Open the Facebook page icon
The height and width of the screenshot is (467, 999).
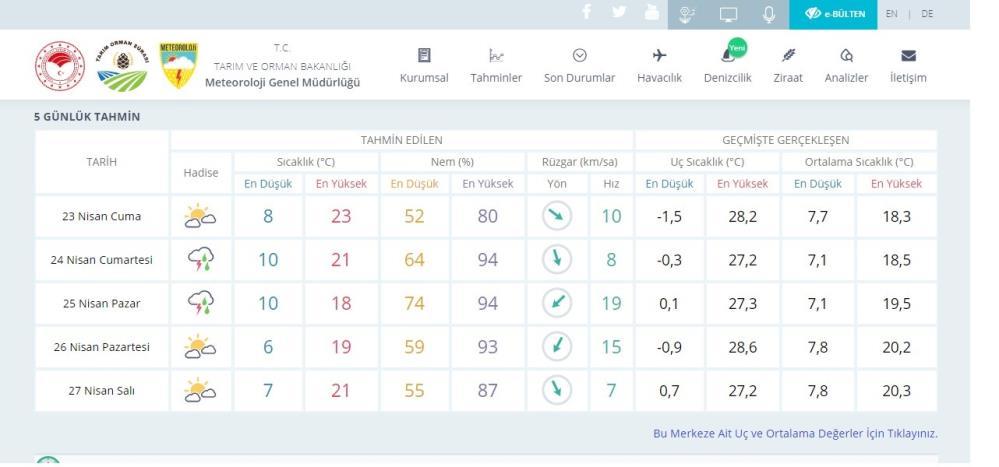pos(587,14)
